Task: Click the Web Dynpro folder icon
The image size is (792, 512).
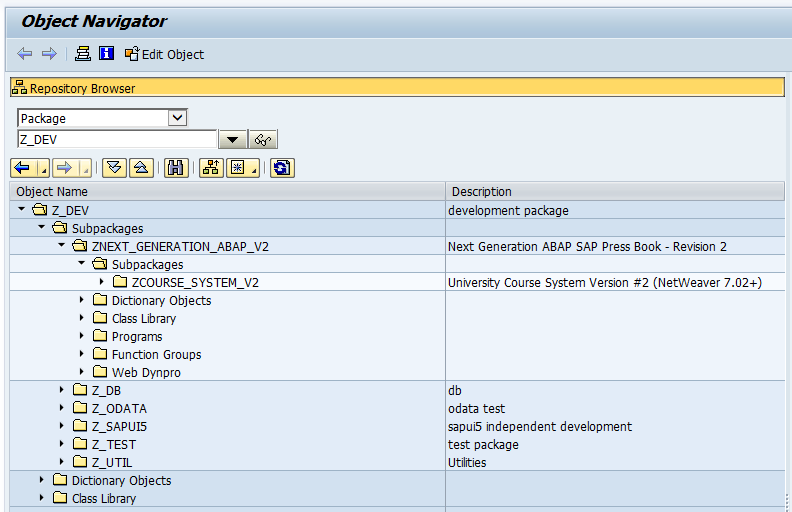Action: pos(100,372)
